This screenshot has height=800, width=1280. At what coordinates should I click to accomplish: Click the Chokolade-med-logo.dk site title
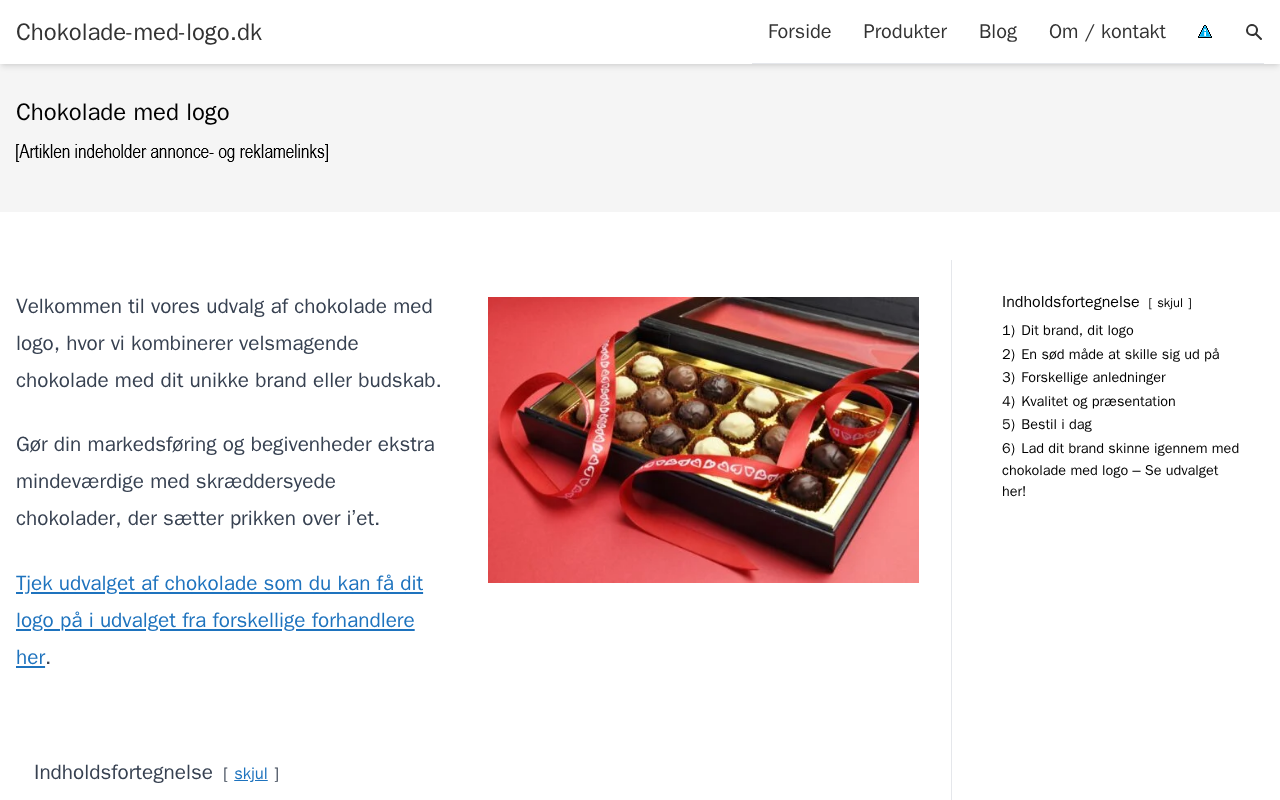(x=139, y=32)
